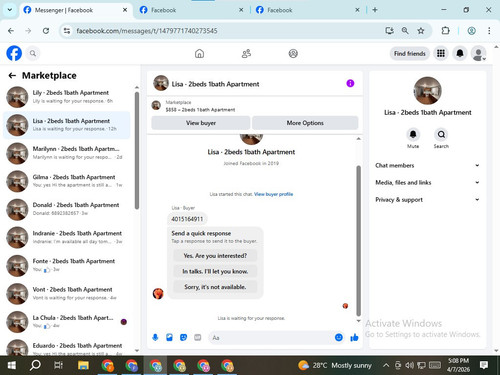
Task: Record a voice clip with microphone
Action: (155, 338)
